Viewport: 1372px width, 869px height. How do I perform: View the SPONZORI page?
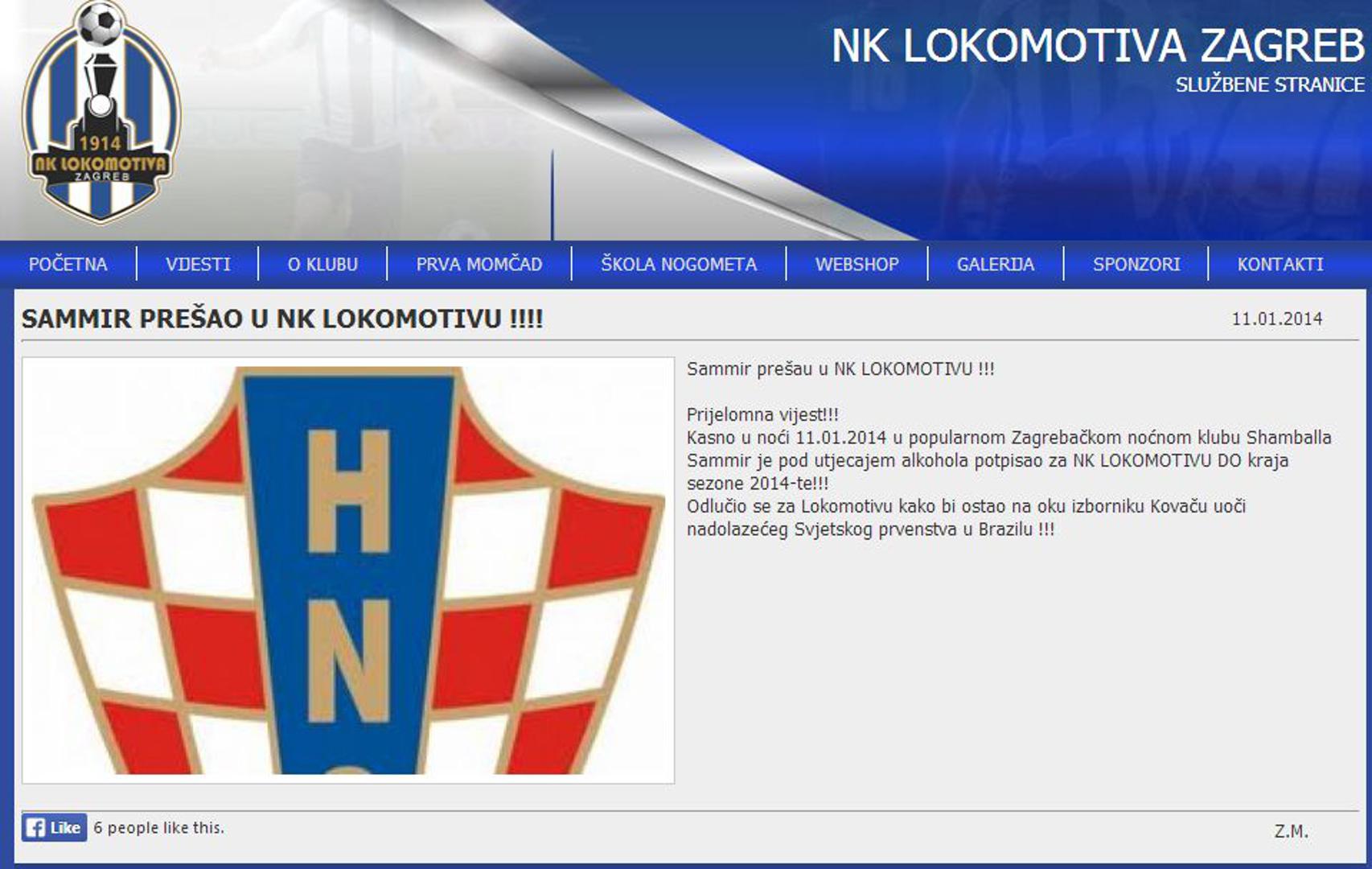[1136, 264]
